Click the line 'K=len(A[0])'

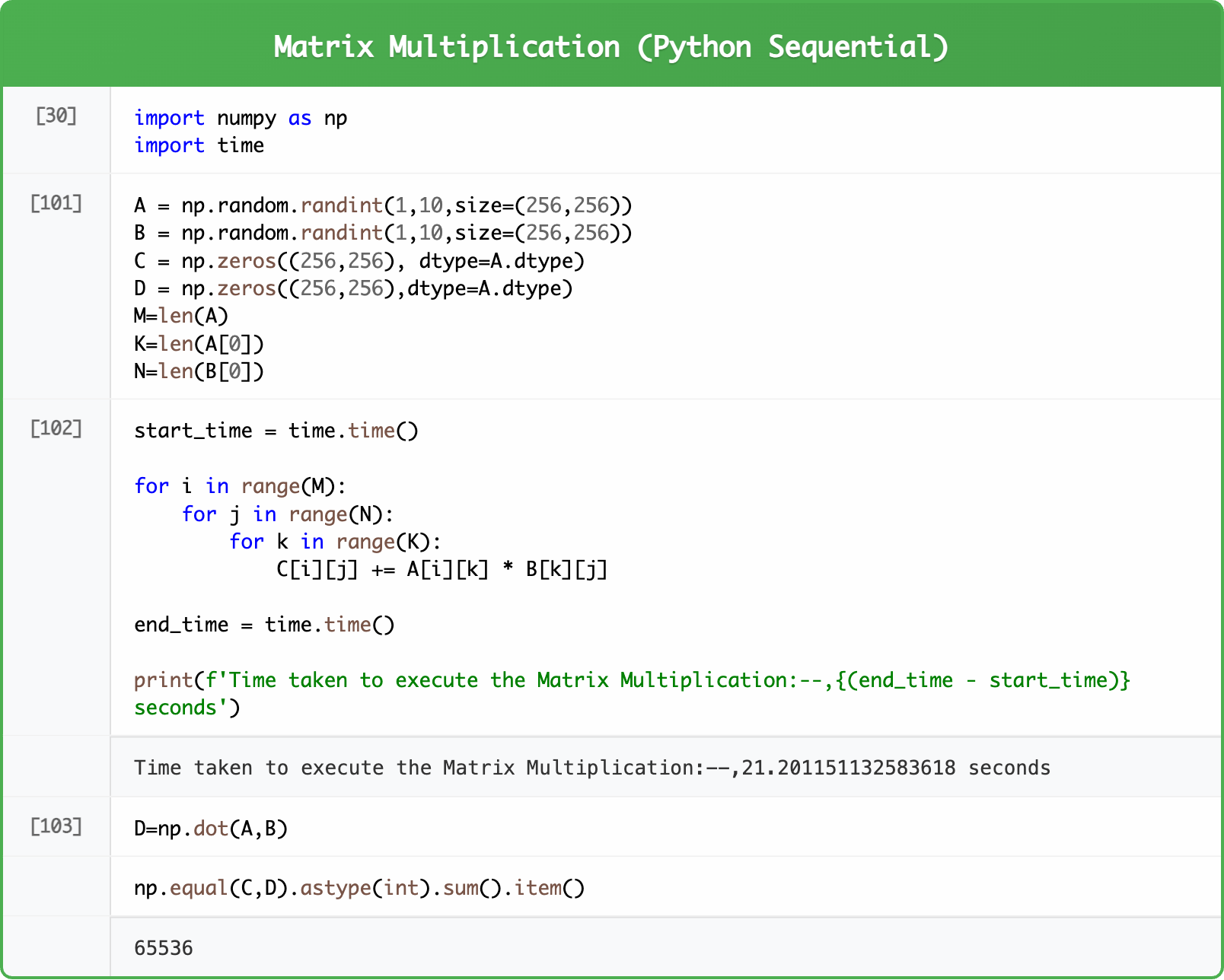[199, 344]
